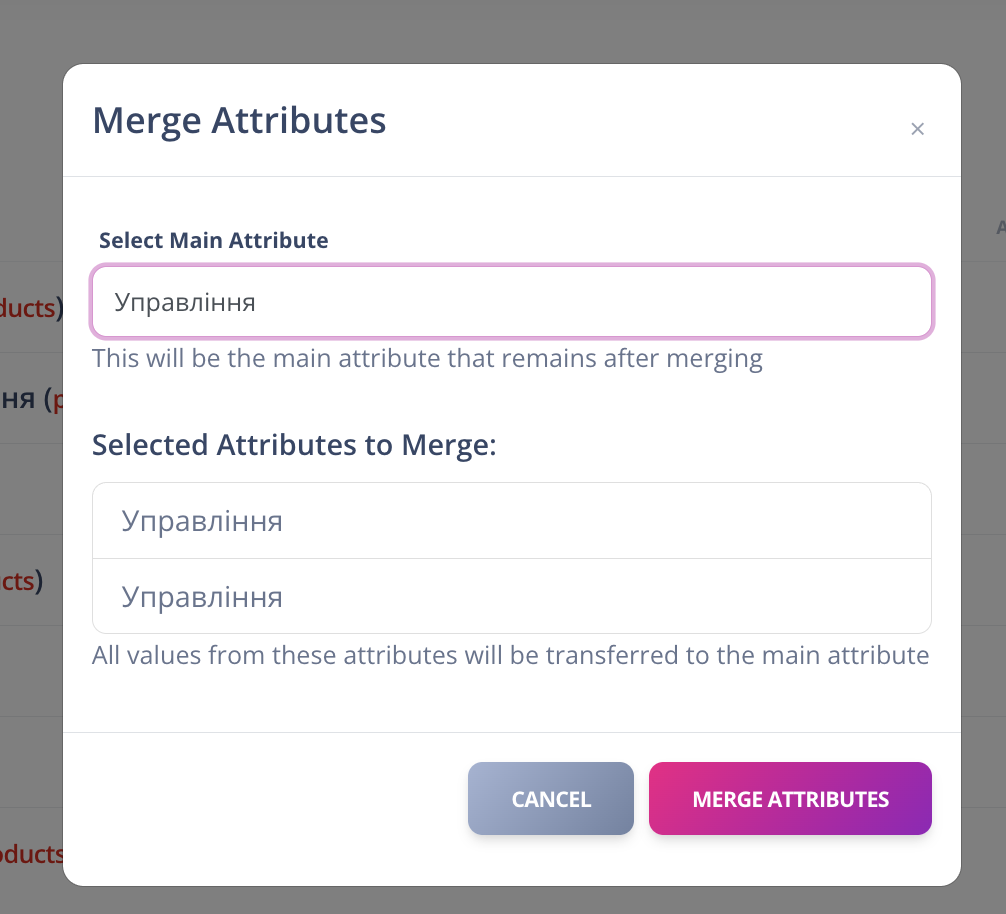Click the cut-off 'A' column header
This screenshot has height=914, width=1006.
[1000, 228]
